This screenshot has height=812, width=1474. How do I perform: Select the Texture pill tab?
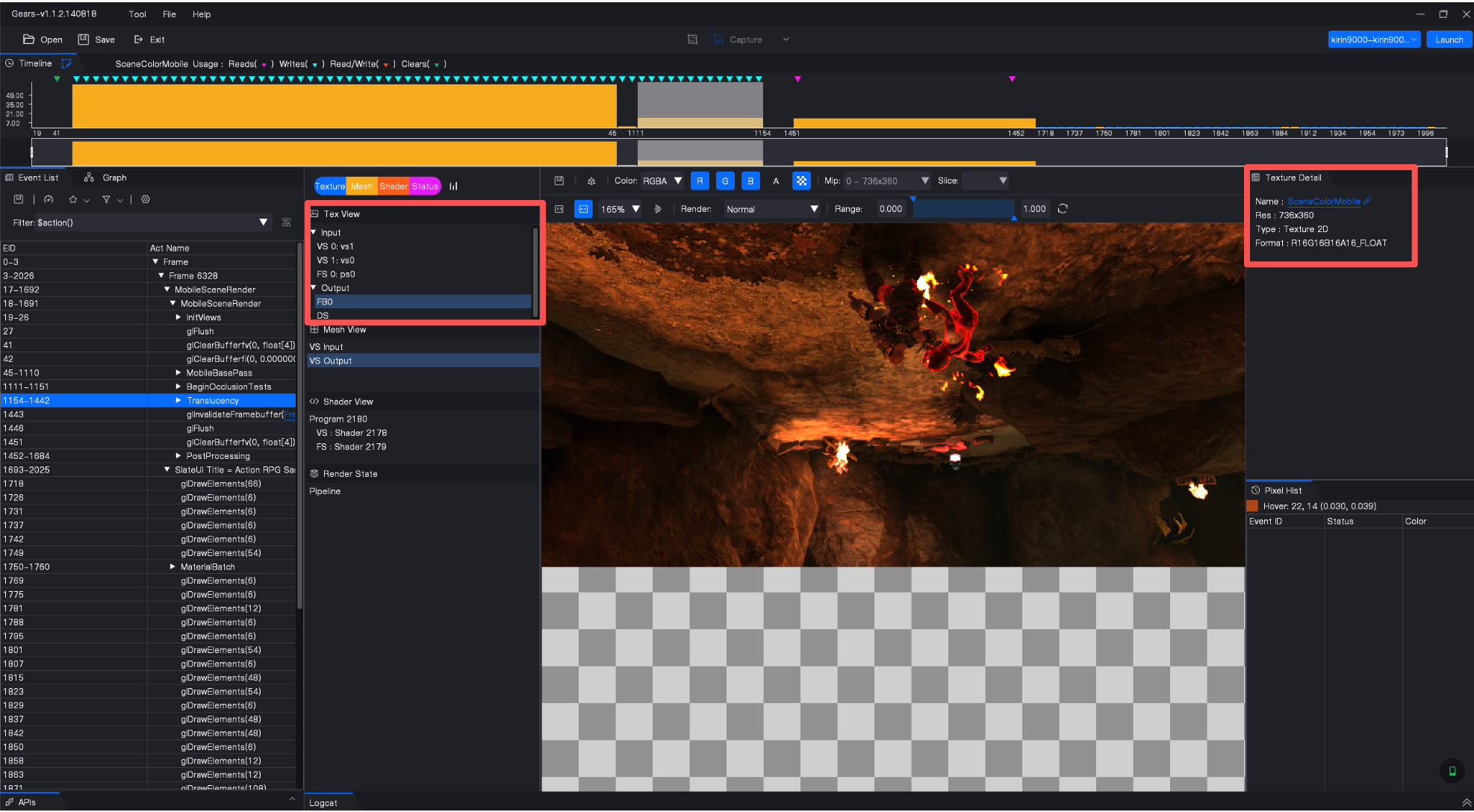click(329, 187)
